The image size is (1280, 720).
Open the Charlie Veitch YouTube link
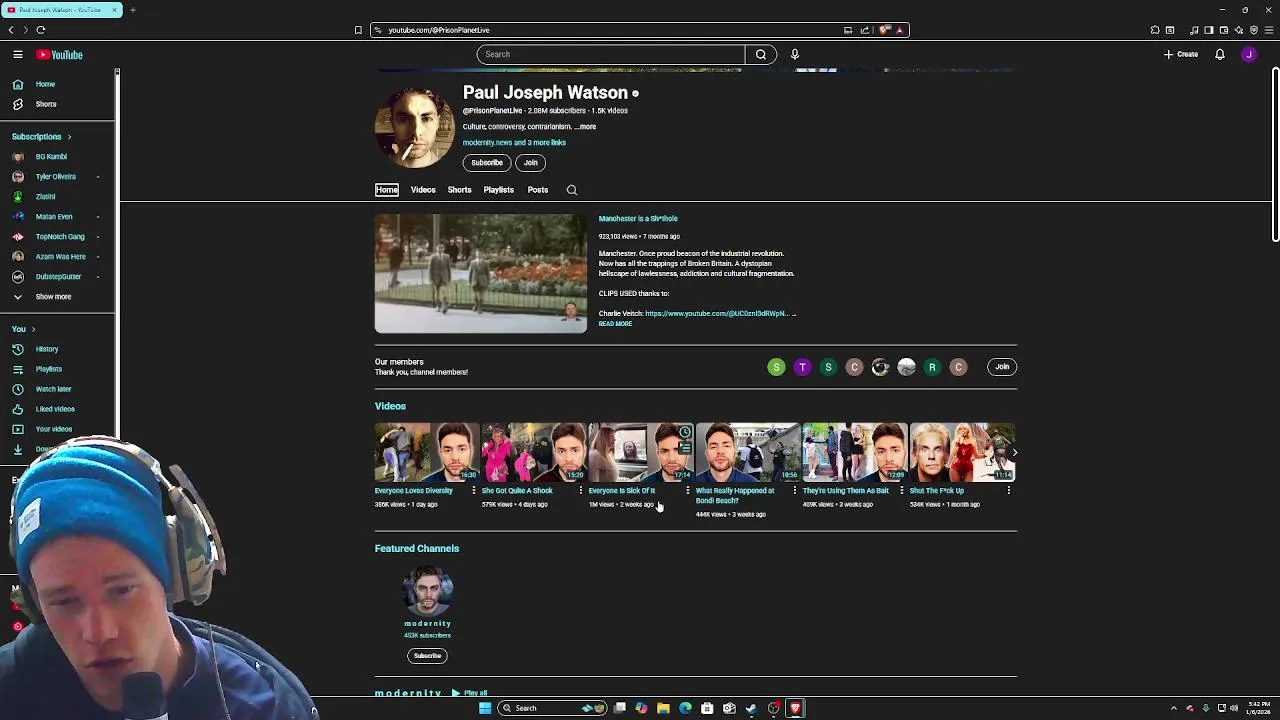(x=717, y=314)
